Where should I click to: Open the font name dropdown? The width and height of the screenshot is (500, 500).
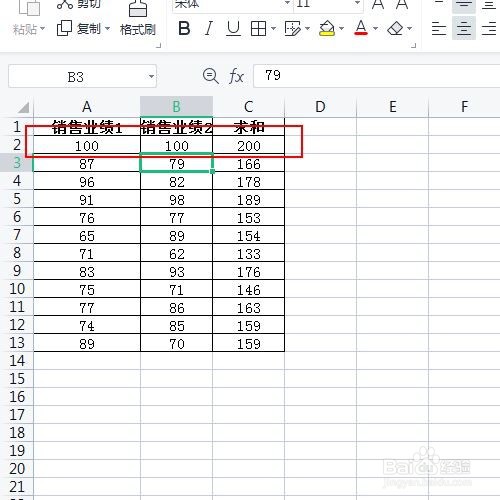[287, 3]
